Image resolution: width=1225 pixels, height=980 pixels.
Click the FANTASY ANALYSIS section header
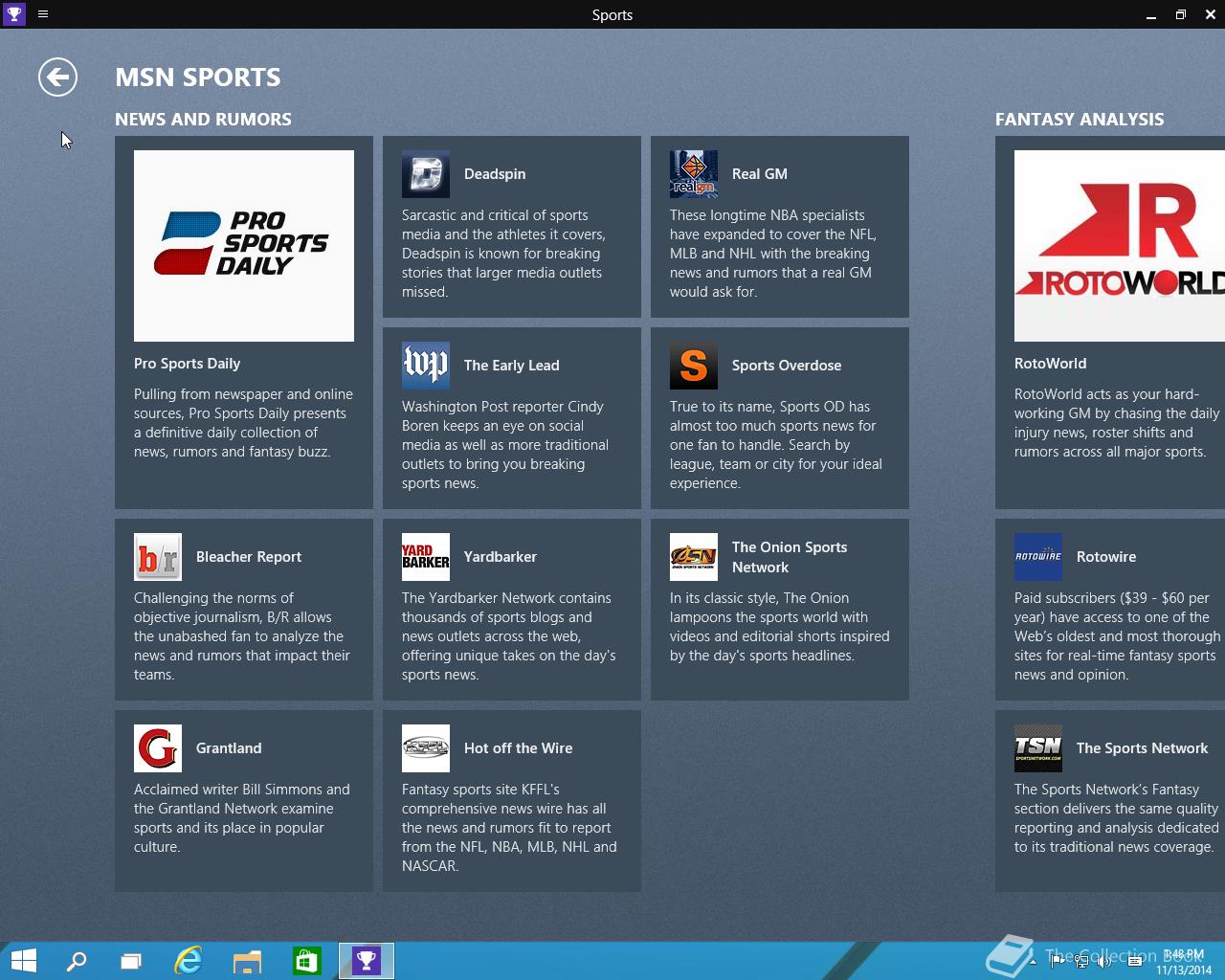tap(1080, 120)
